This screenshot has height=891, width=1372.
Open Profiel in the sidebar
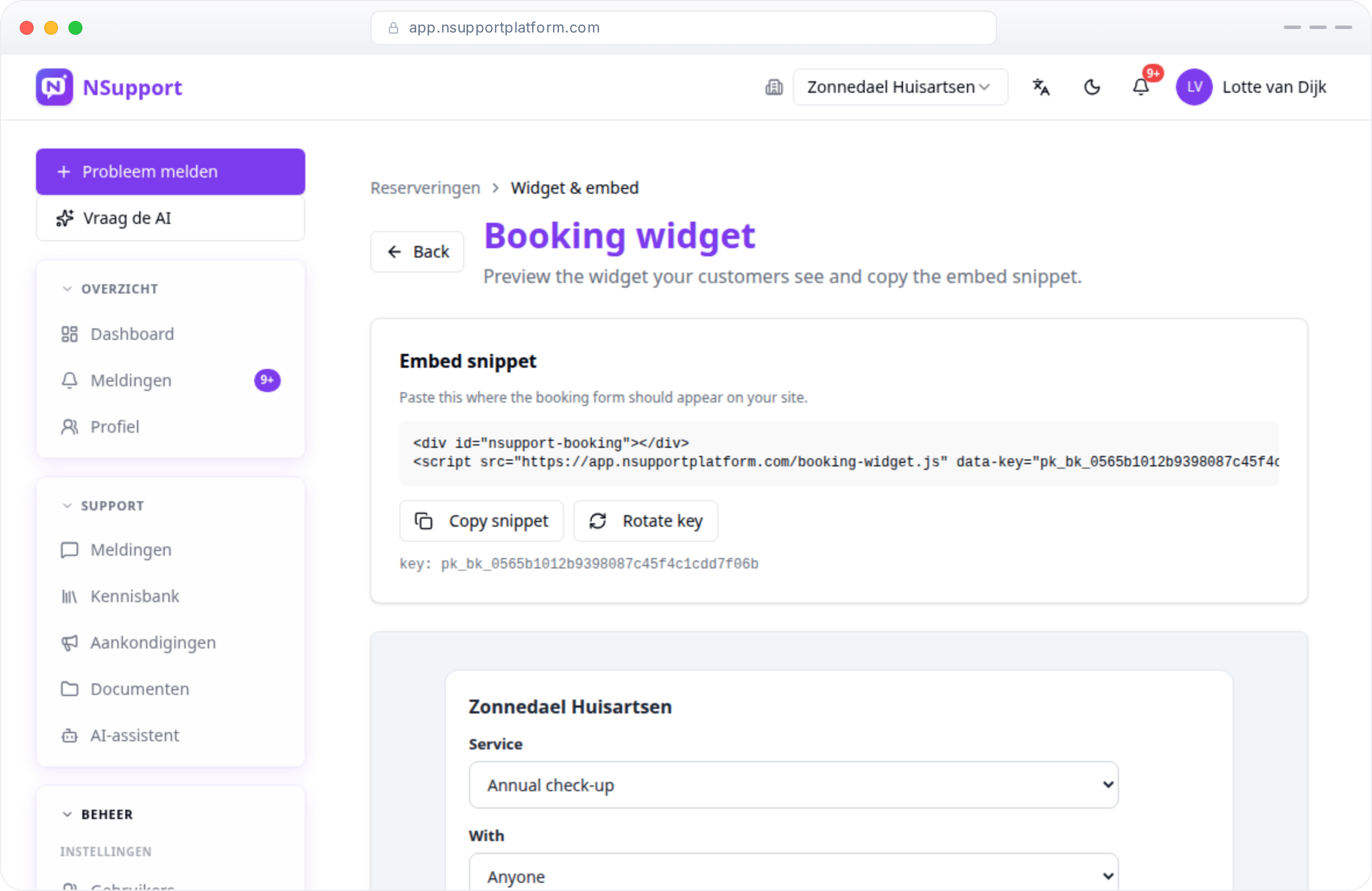171,427
